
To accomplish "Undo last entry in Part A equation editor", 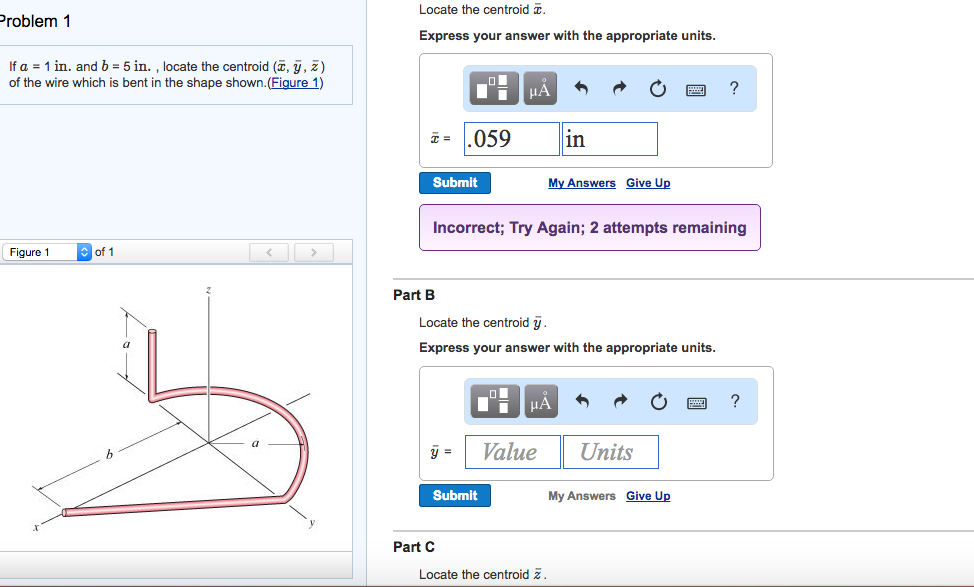I will tap(581, 87).
